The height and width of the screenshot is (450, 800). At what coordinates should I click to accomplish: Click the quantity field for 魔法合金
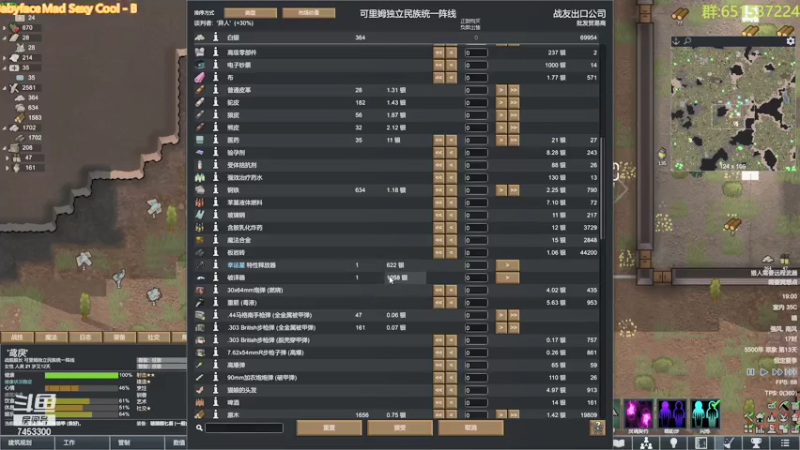coord(476,240)
